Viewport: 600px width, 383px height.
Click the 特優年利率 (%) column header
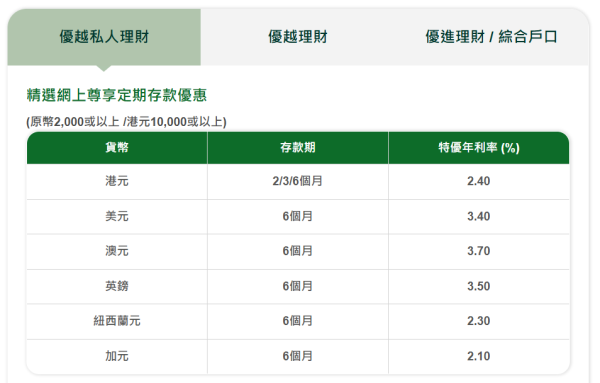[x=479, y=148]
